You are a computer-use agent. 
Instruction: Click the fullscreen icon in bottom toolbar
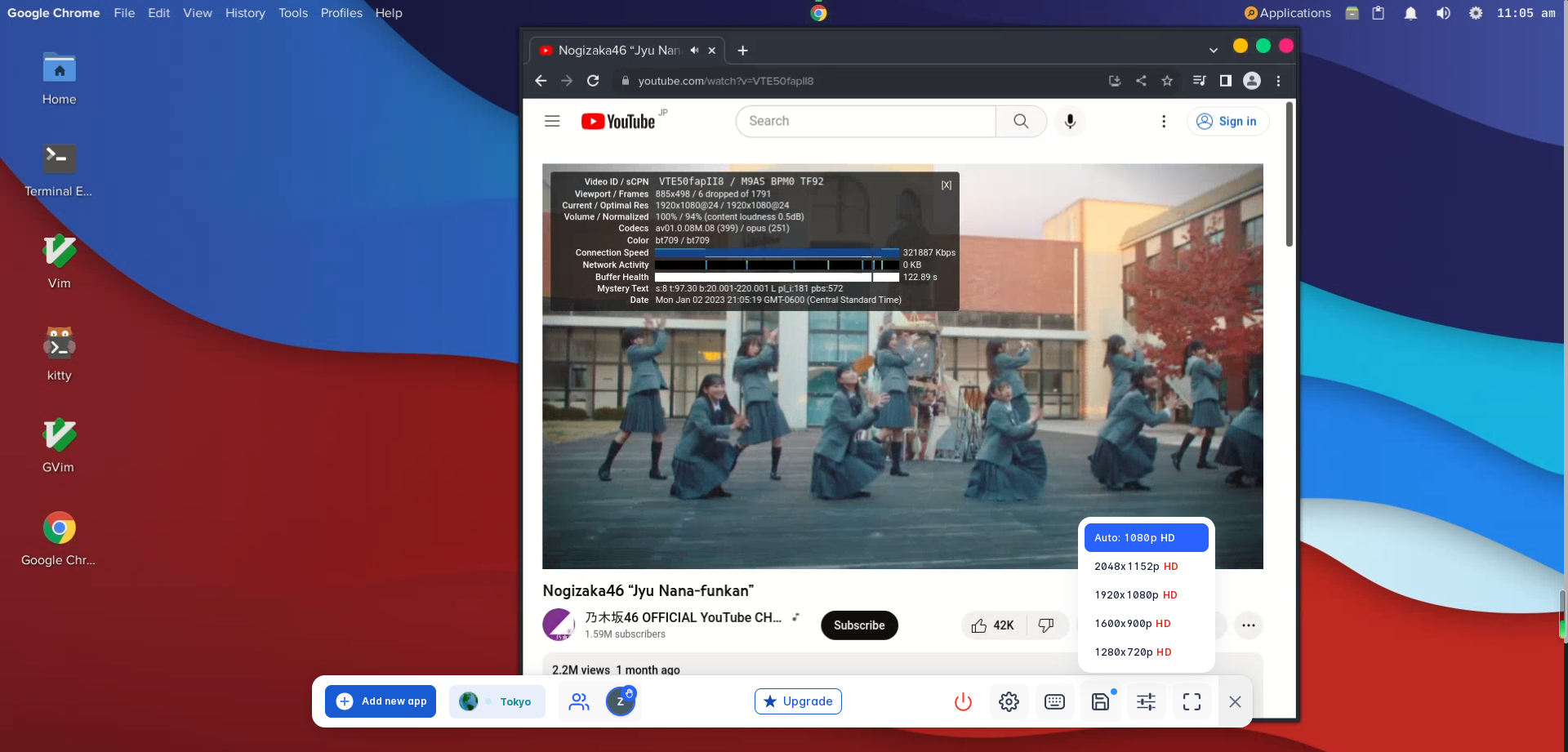point(1192,701)
